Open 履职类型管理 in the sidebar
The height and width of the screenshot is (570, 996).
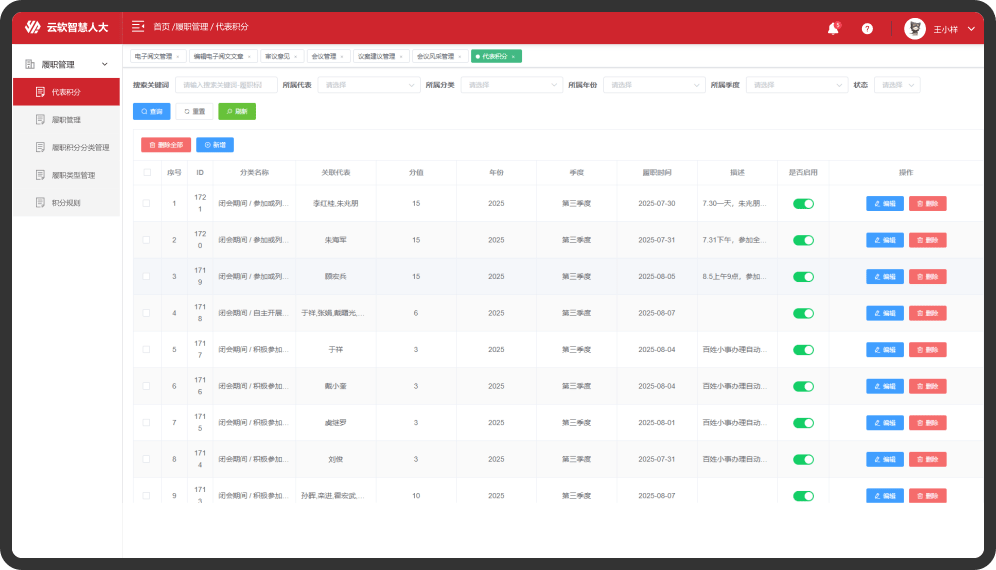tap(73, 175)
